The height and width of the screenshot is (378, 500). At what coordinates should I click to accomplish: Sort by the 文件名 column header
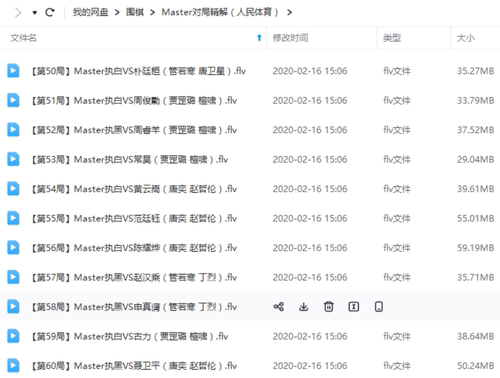click(x=23, y=38)
